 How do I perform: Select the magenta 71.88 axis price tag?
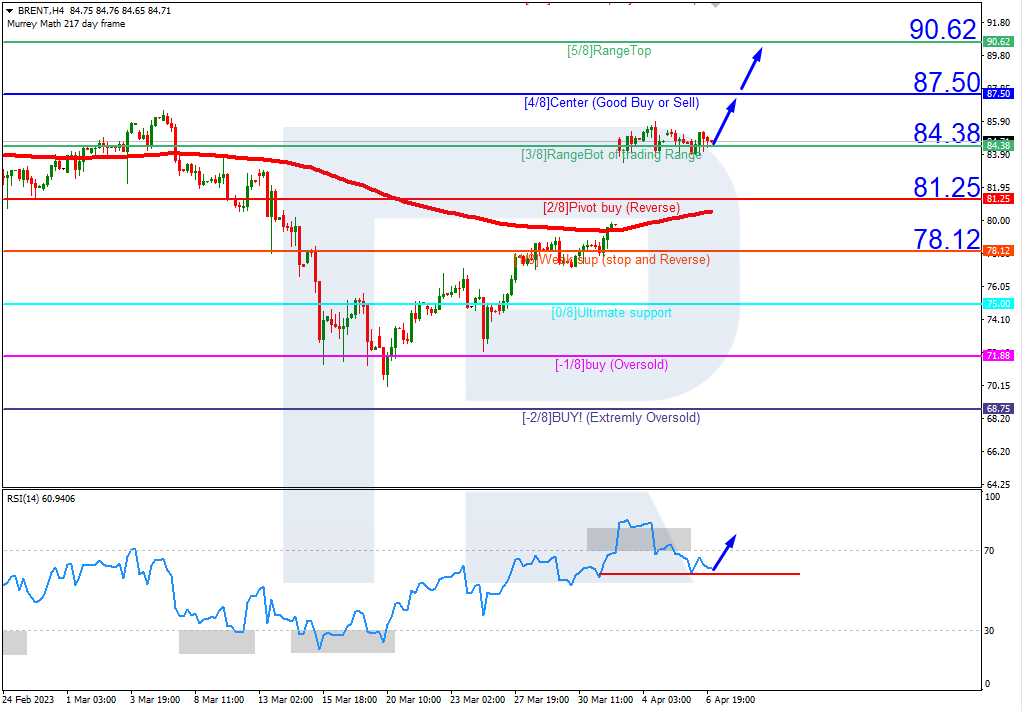tap(998, 356)
